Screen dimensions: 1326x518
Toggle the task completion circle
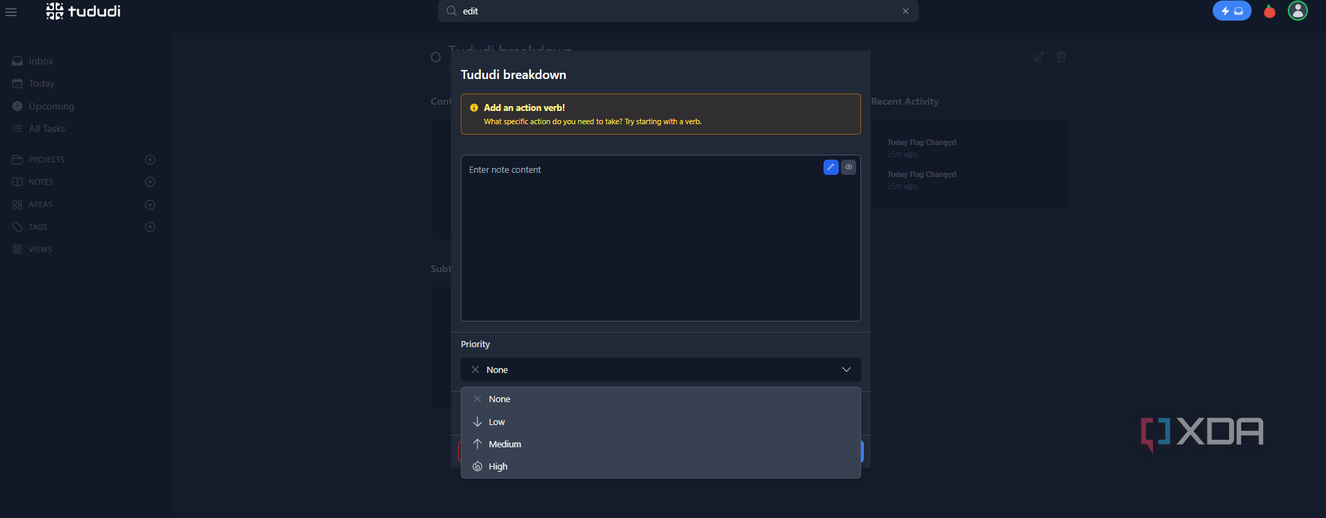click(x=435, y=57)
